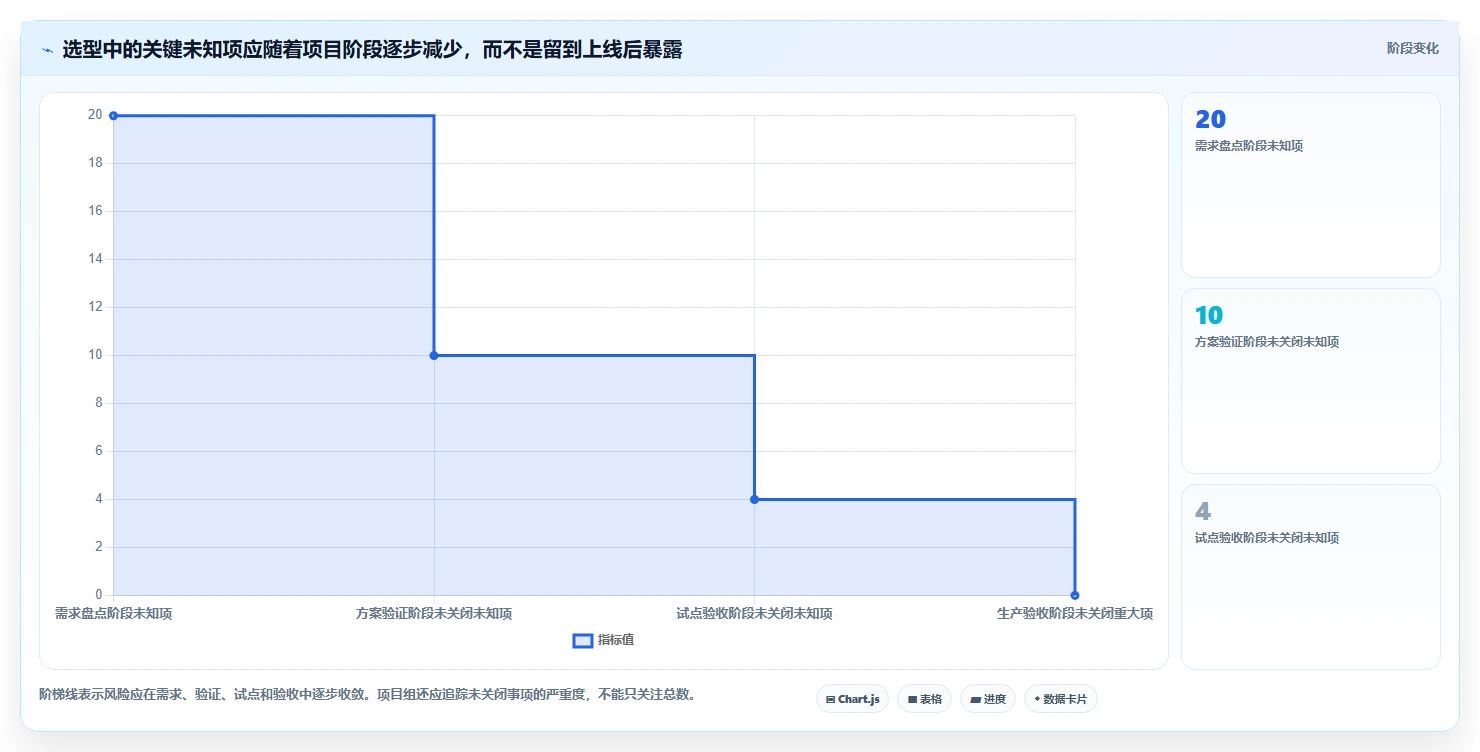Open the card showing 20 需求盘点阶段未知项
Screen dimensions: 1480x752
(x=1311, y=185)
